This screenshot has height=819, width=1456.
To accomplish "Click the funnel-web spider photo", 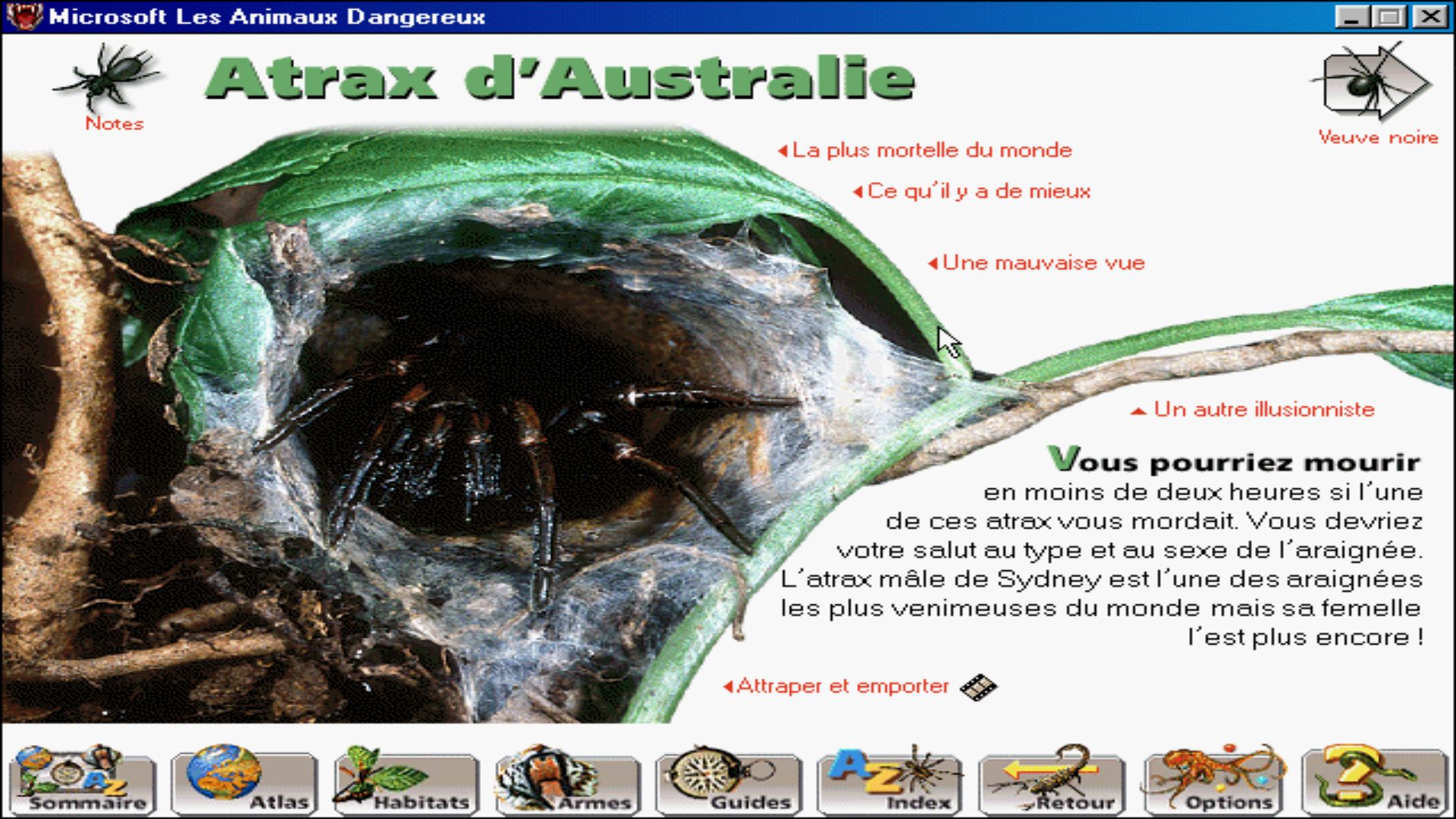I will pos(485,425).
